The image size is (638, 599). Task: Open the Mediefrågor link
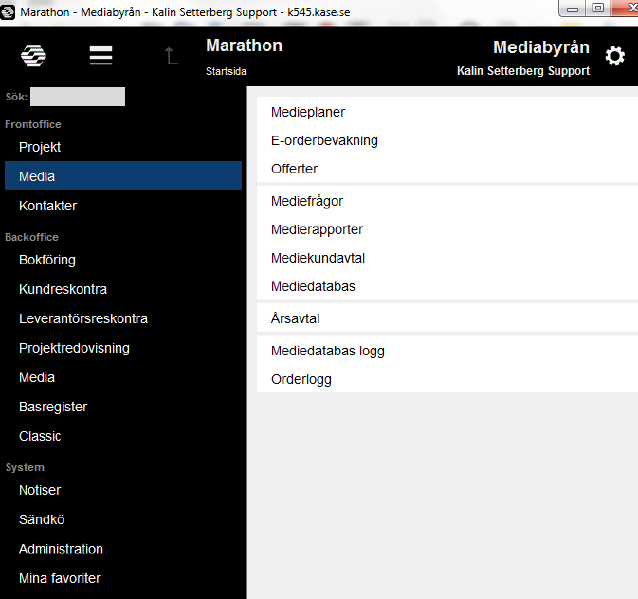307,201
